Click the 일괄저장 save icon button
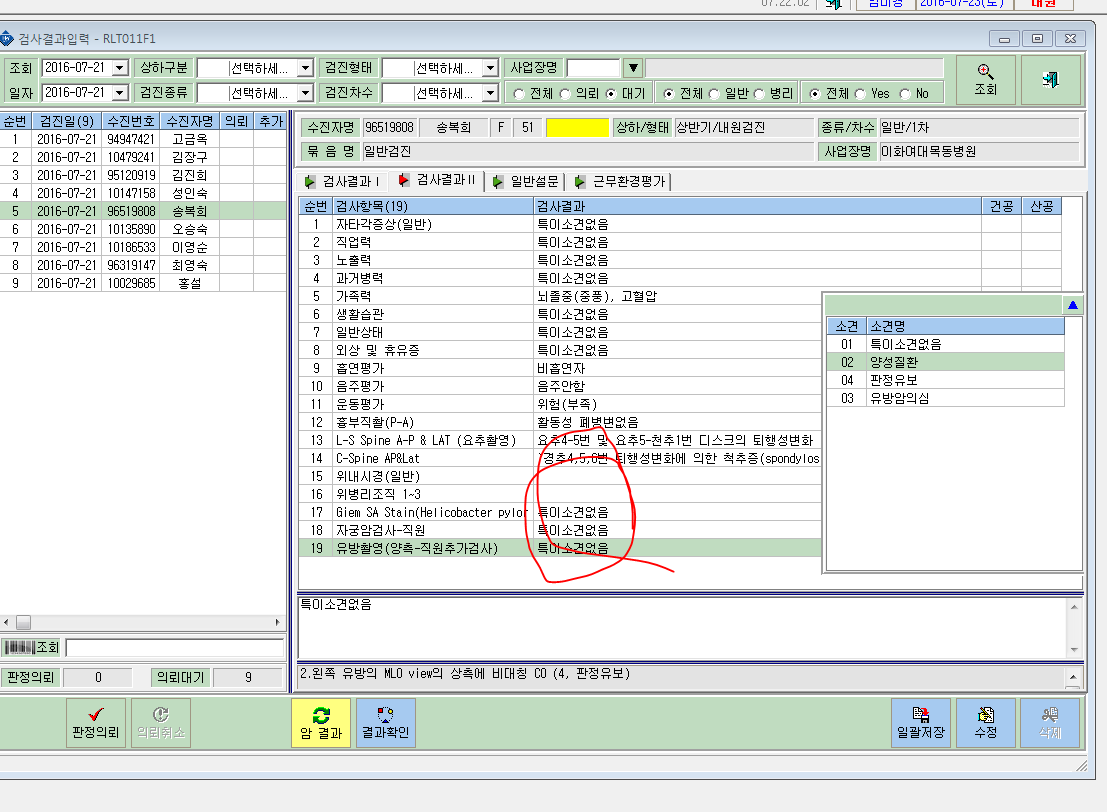Screen dimensions: 1107x812 (921, 723)
